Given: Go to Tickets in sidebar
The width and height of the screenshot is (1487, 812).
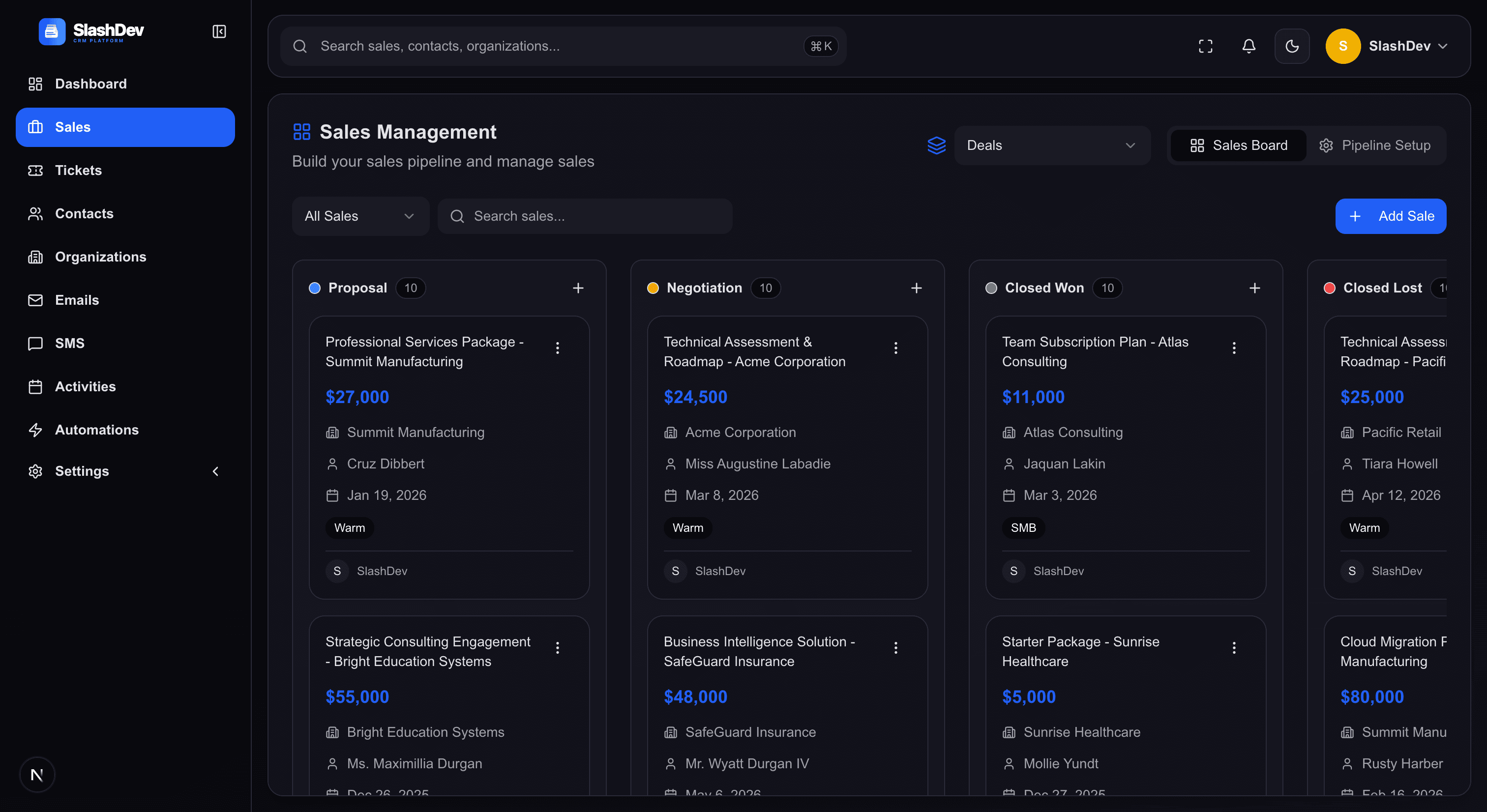Looking at the screenshot, I should pyautogui.click(x=78, y=170).
